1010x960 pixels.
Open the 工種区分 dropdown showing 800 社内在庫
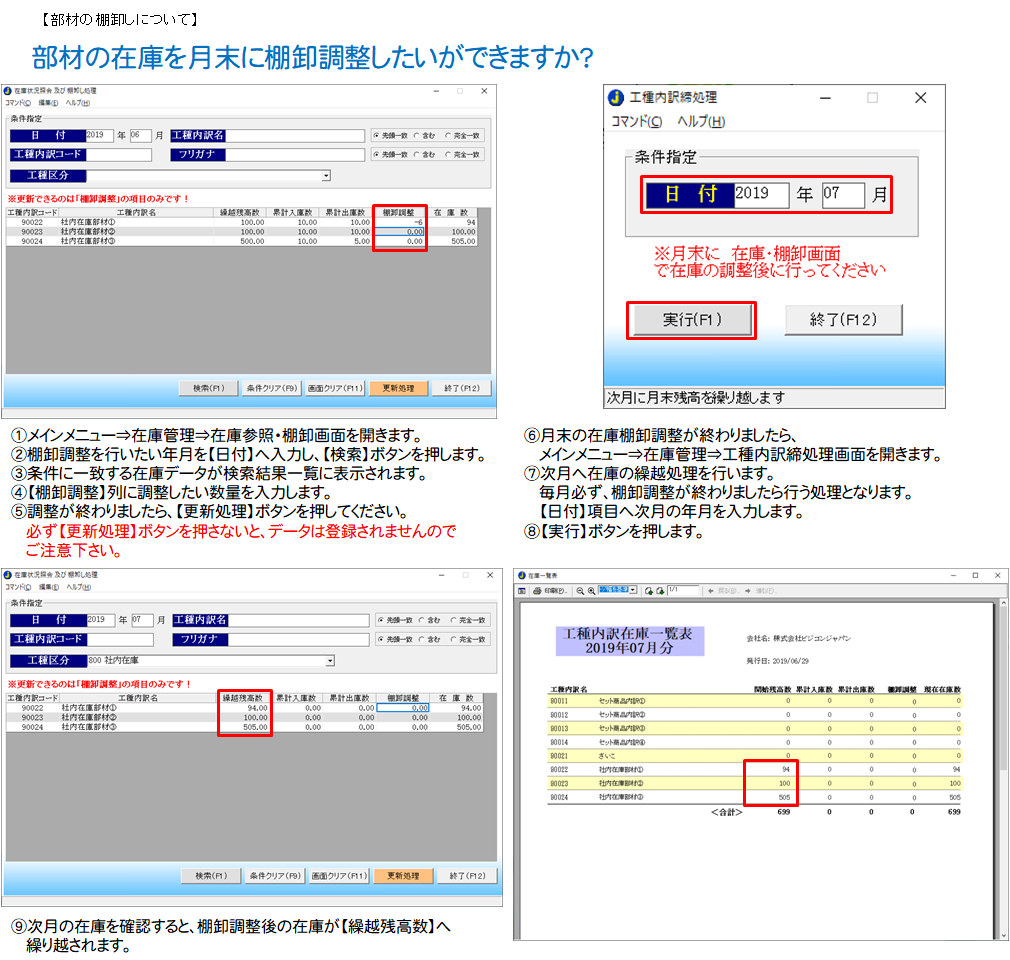point(331,661)
